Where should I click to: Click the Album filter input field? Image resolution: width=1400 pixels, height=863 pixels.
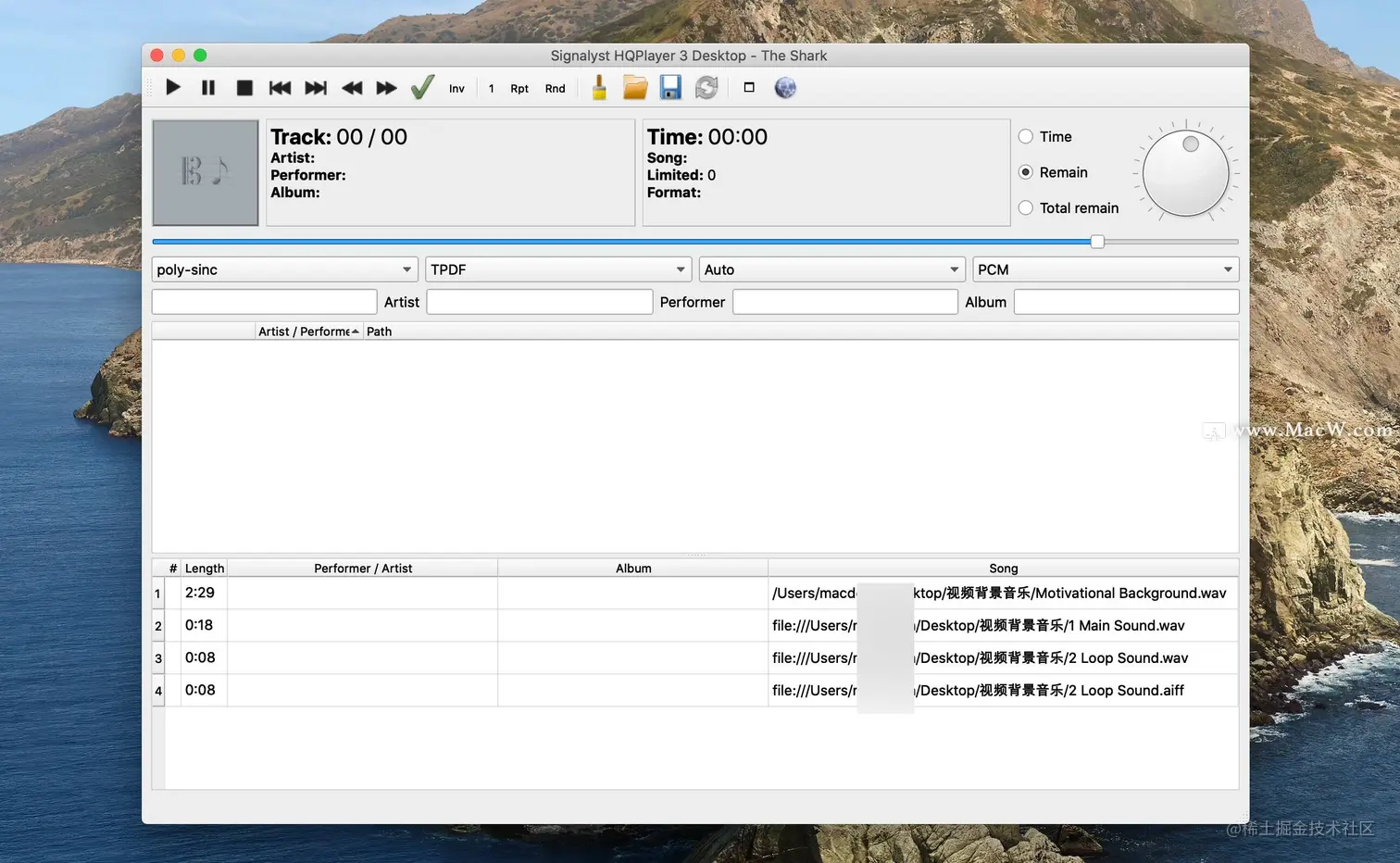pyautogui.click(x=1126, y=302)
